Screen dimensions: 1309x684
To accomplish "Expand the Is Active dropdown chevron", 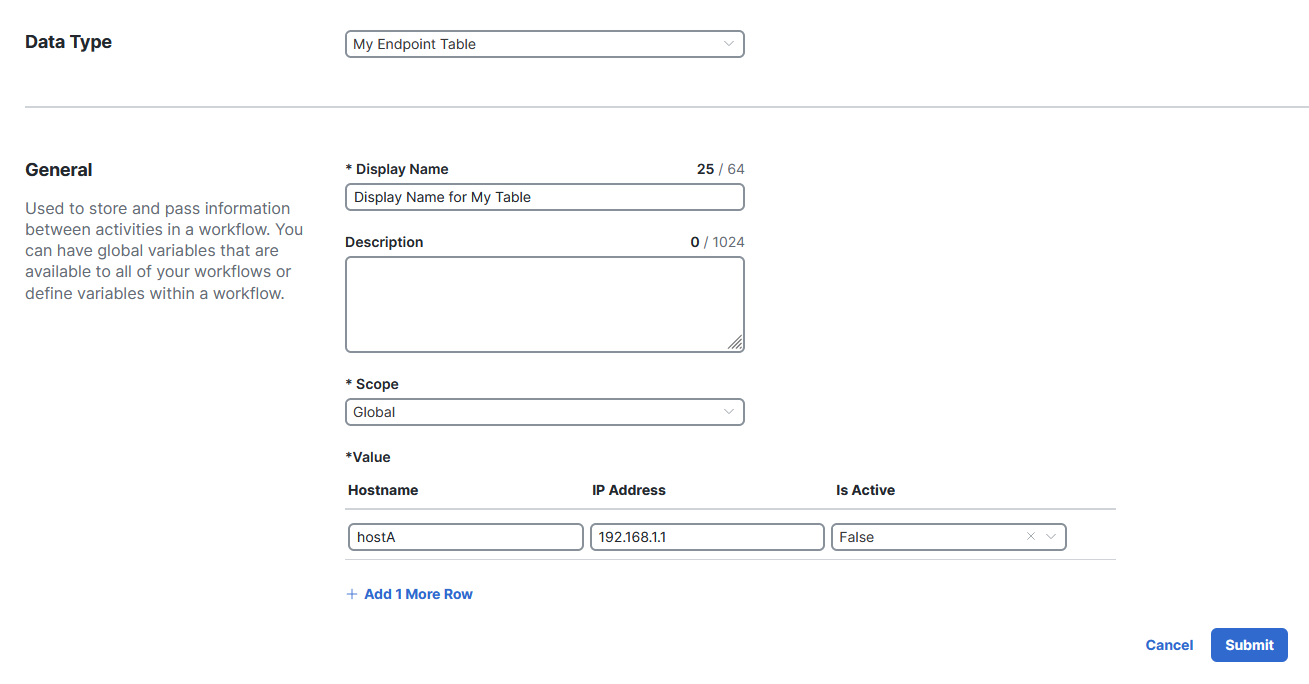I will 1051,537.
